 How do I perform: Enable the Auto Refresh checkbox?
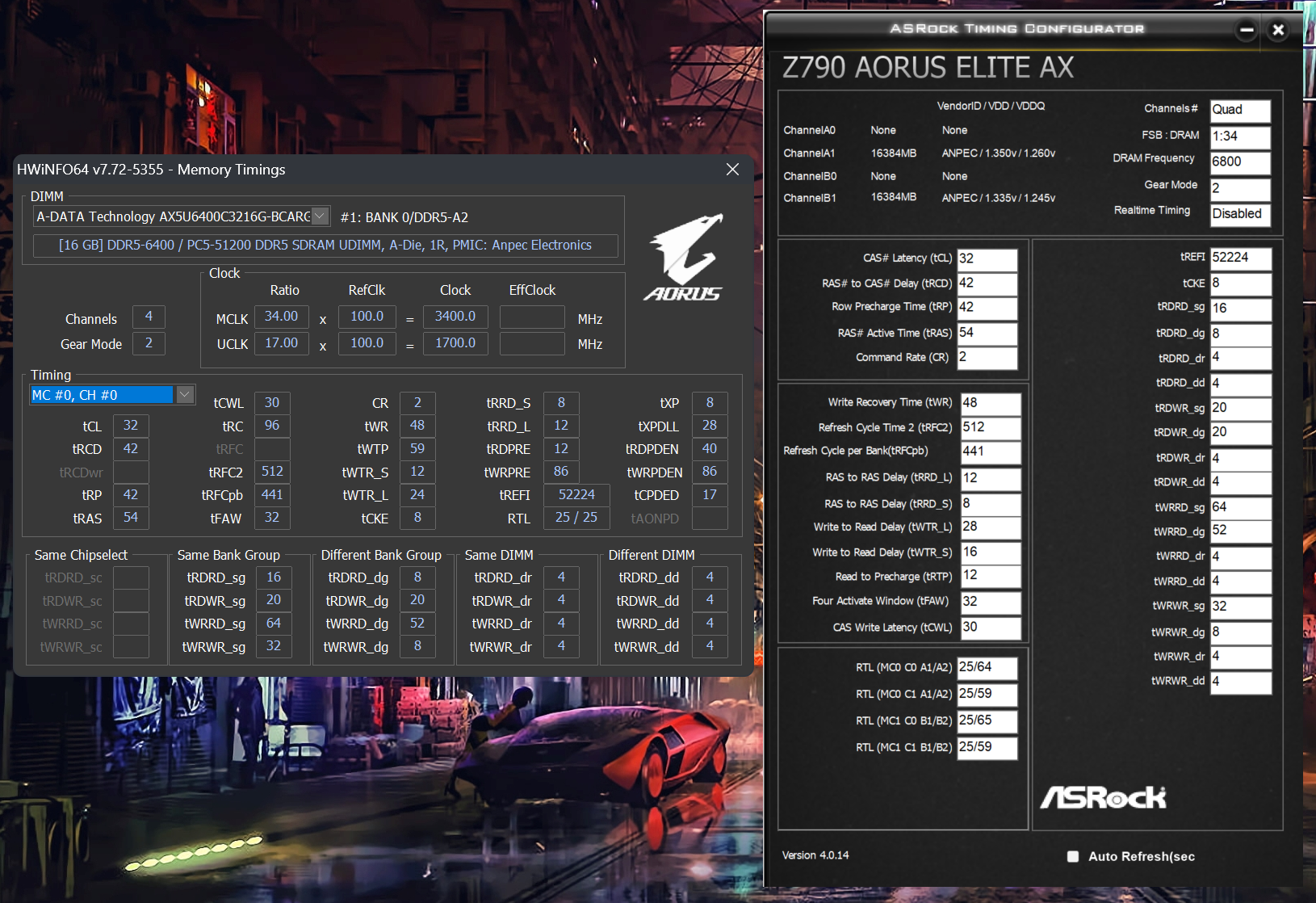[x=1073, y=856]
